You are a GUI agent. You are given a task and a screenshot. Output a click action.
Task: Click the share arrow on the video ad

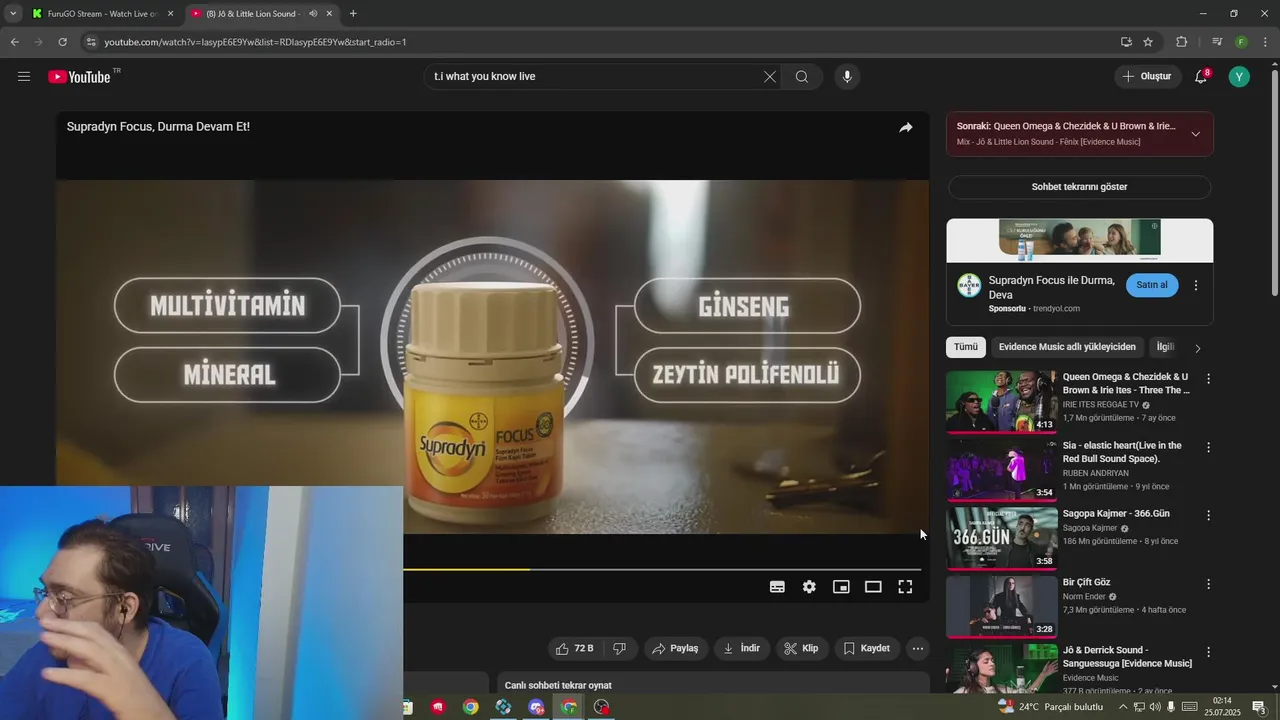905,127
